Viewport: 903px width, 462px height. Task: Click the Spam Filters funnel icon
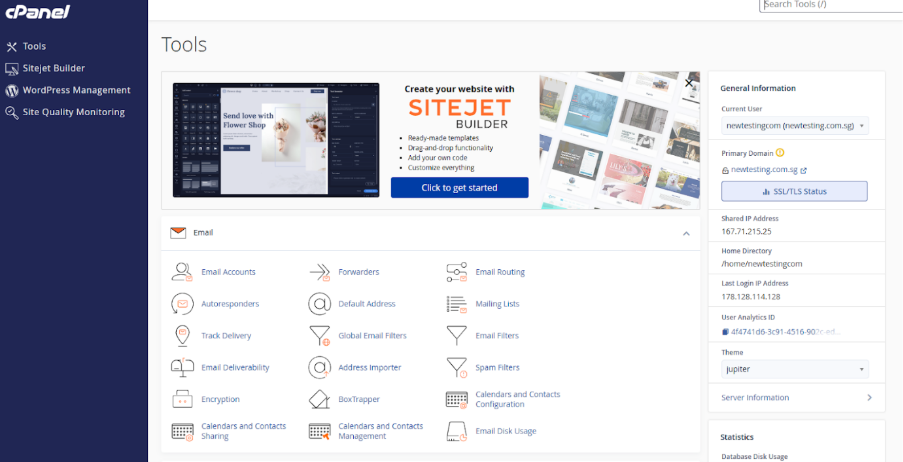pos(456,367)
